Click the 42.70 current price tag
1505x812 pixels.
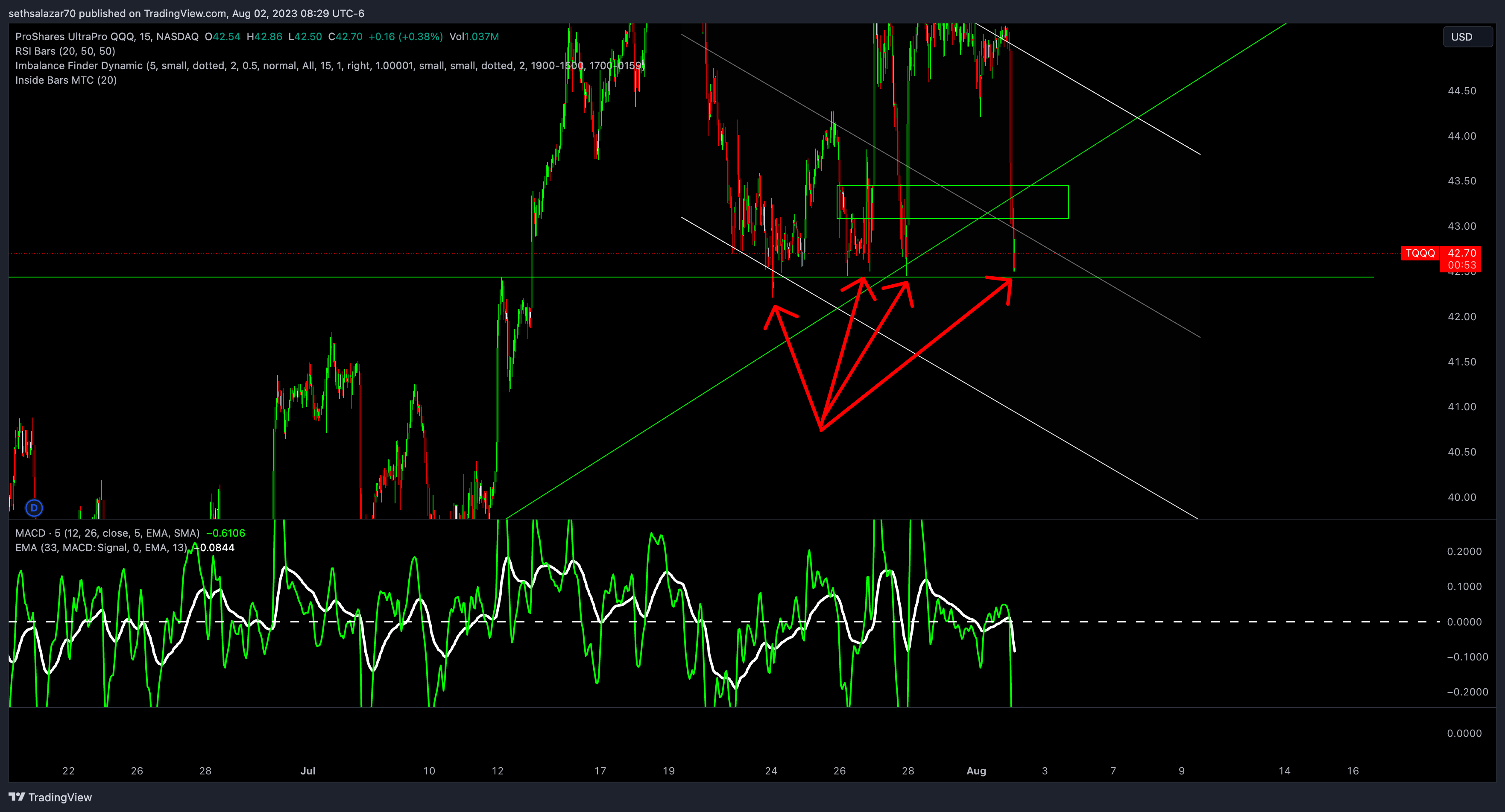click(1461, 253)
